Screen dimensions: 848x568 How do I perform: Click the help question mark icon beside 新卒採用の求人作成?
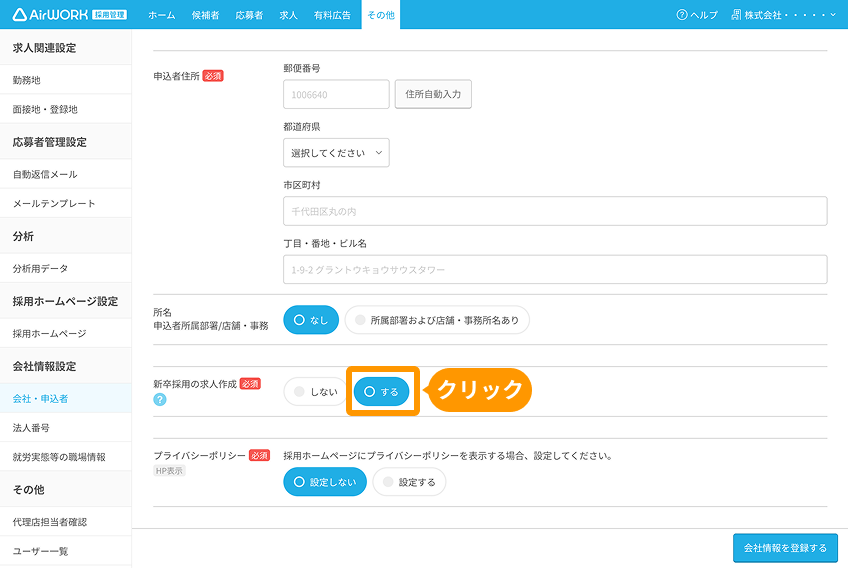coord(159,400)
